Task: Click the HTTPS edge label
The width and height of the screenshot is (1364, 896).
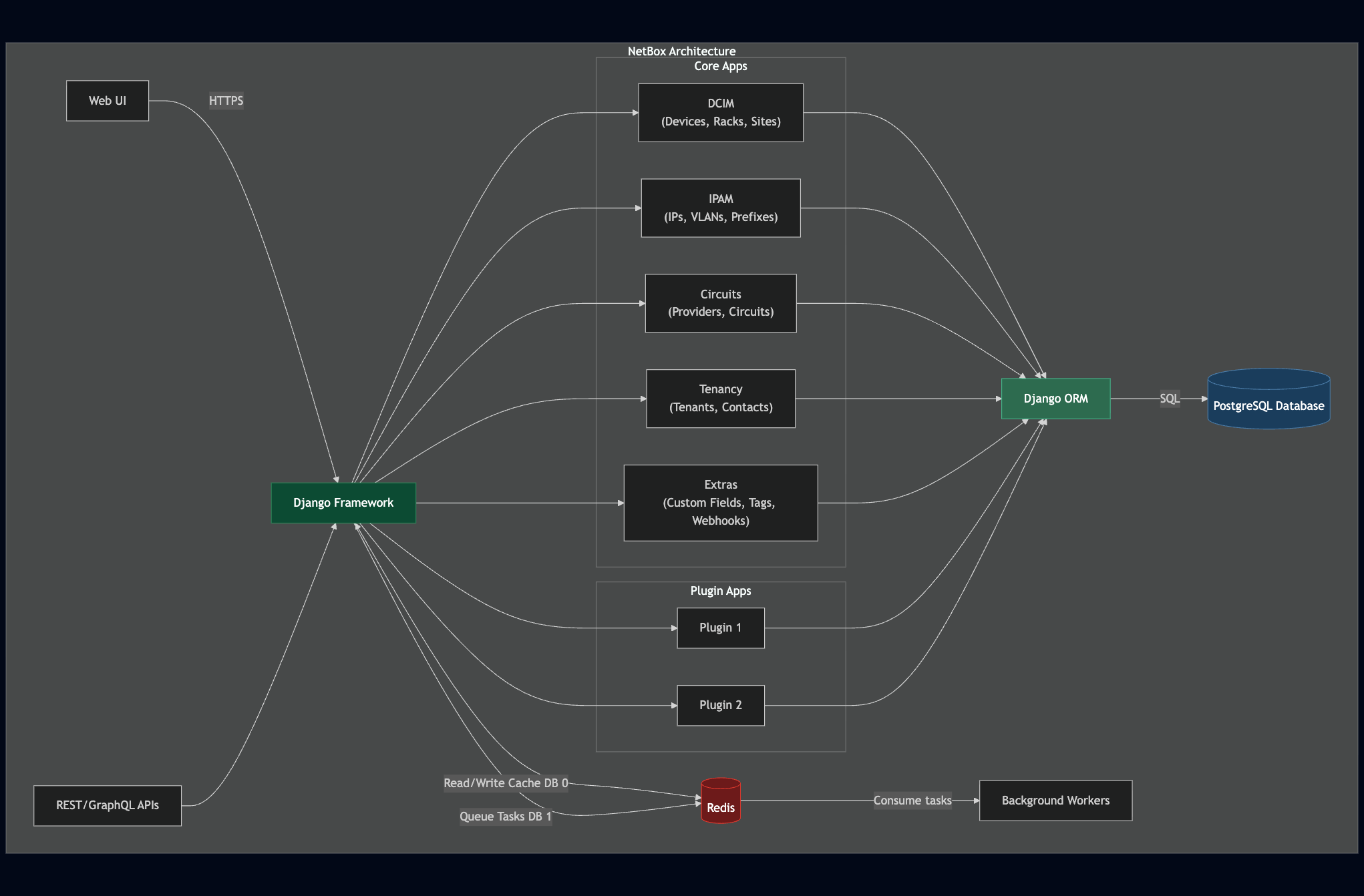Action: (x=226, y=101)
